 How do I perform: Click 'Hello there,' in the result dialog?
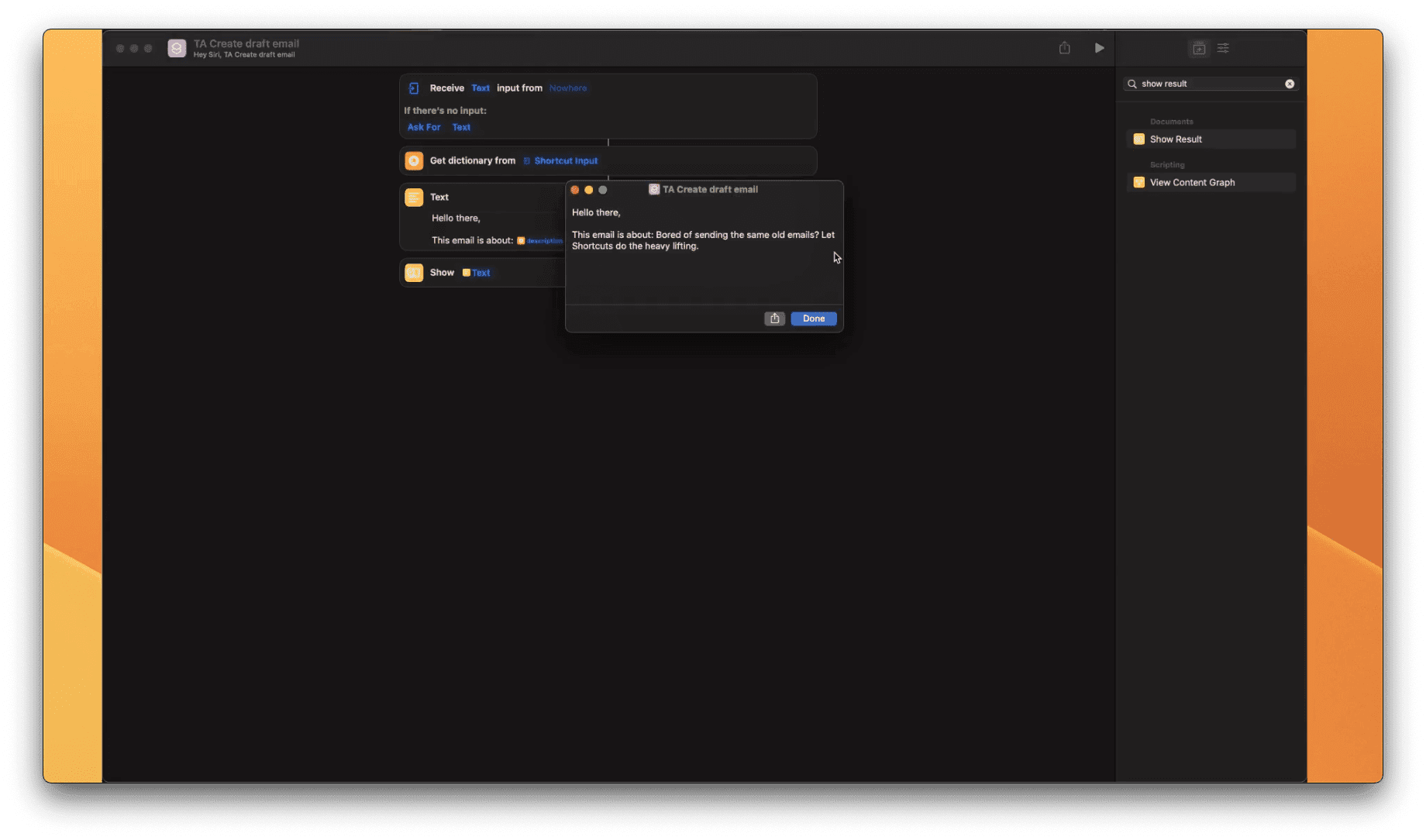pyautogui.click(x=596, y=212)
